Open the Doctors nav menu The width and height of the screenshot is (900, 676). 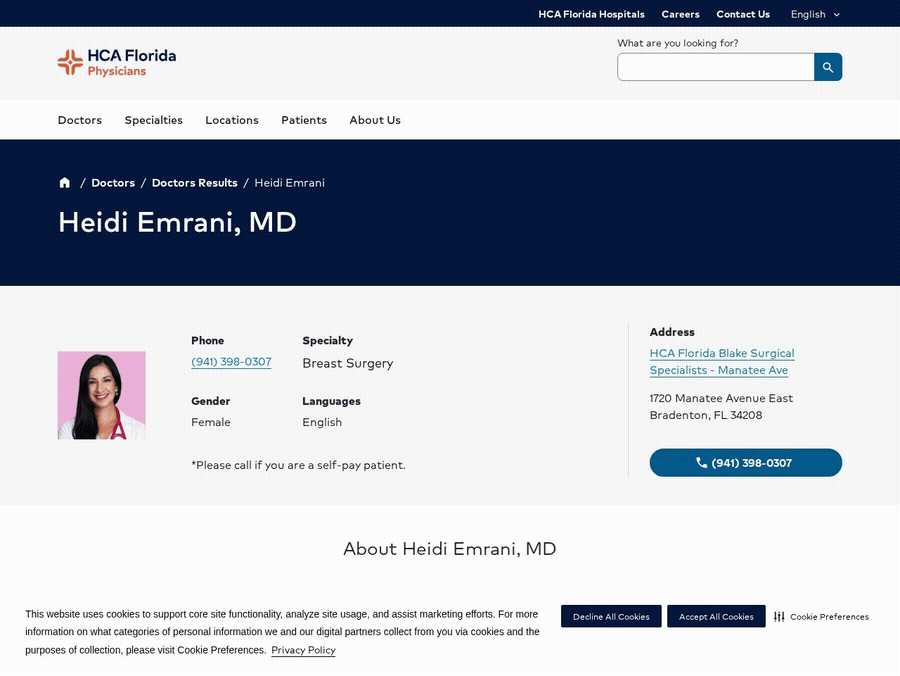[80, 120]
